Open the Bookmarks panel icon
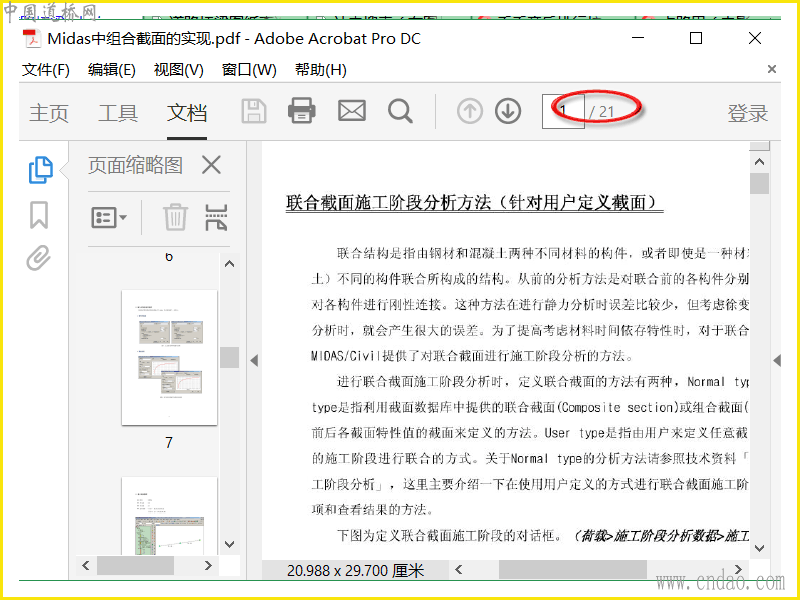The height and width of the screenshot is (600, 800). [39, 214]
